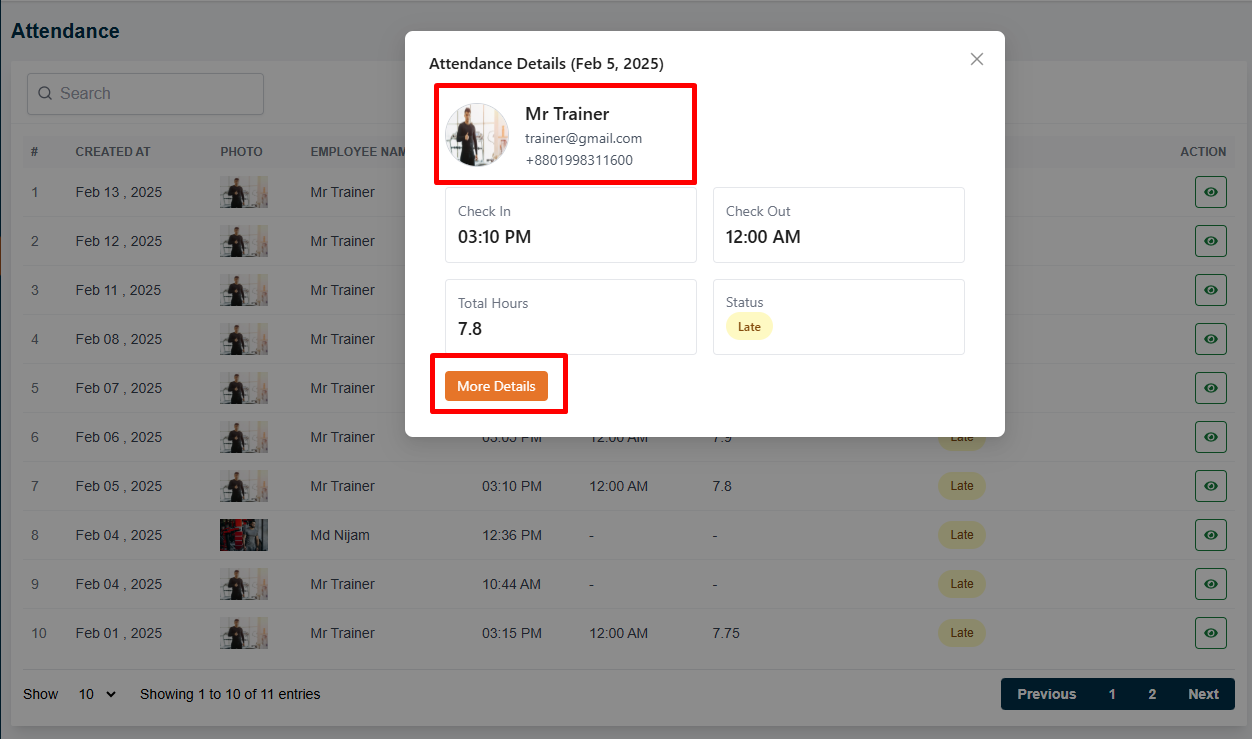Click Mr Trainer's profile photo in dialog
1252x739 pixels.
pyautogui.click(x=477, y=135)
